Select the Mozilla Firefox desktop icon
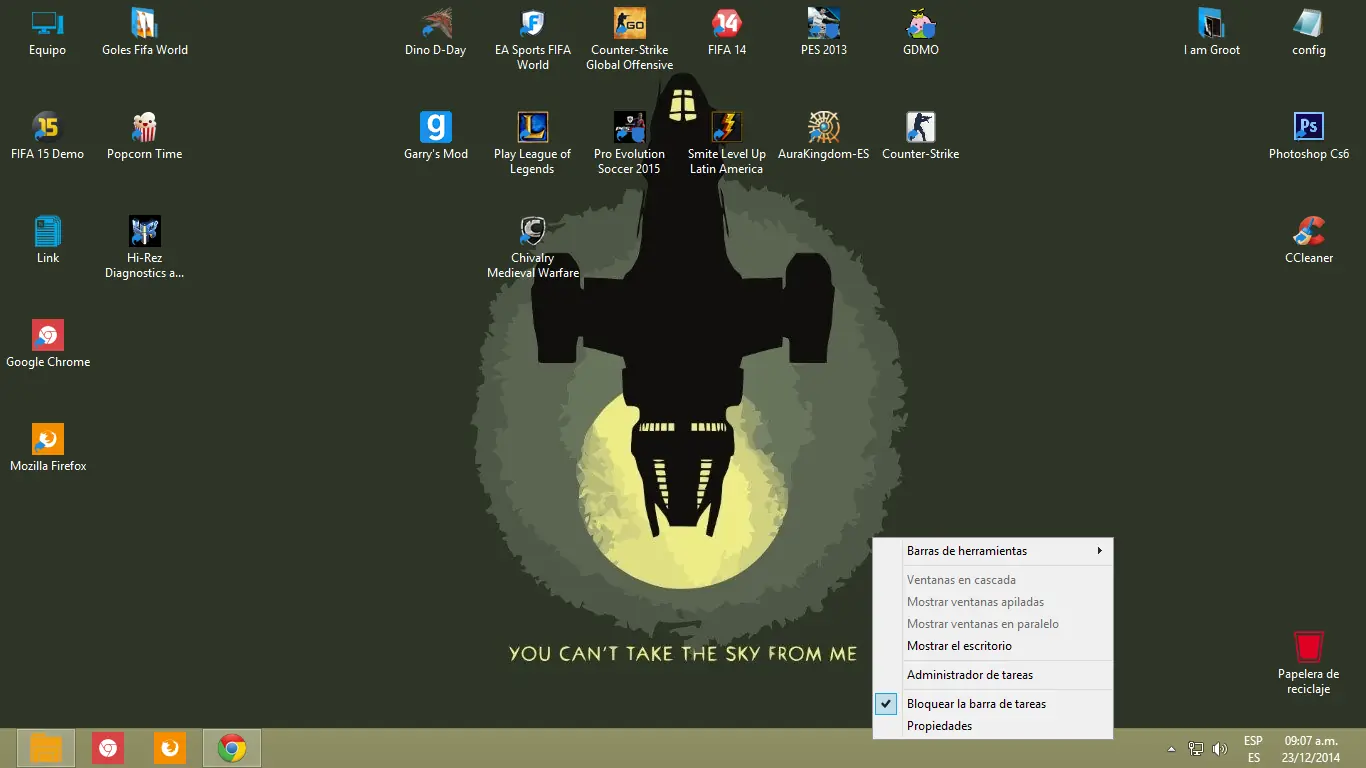1366x768 pixels. pyautogui.click(x=48, y=449)
